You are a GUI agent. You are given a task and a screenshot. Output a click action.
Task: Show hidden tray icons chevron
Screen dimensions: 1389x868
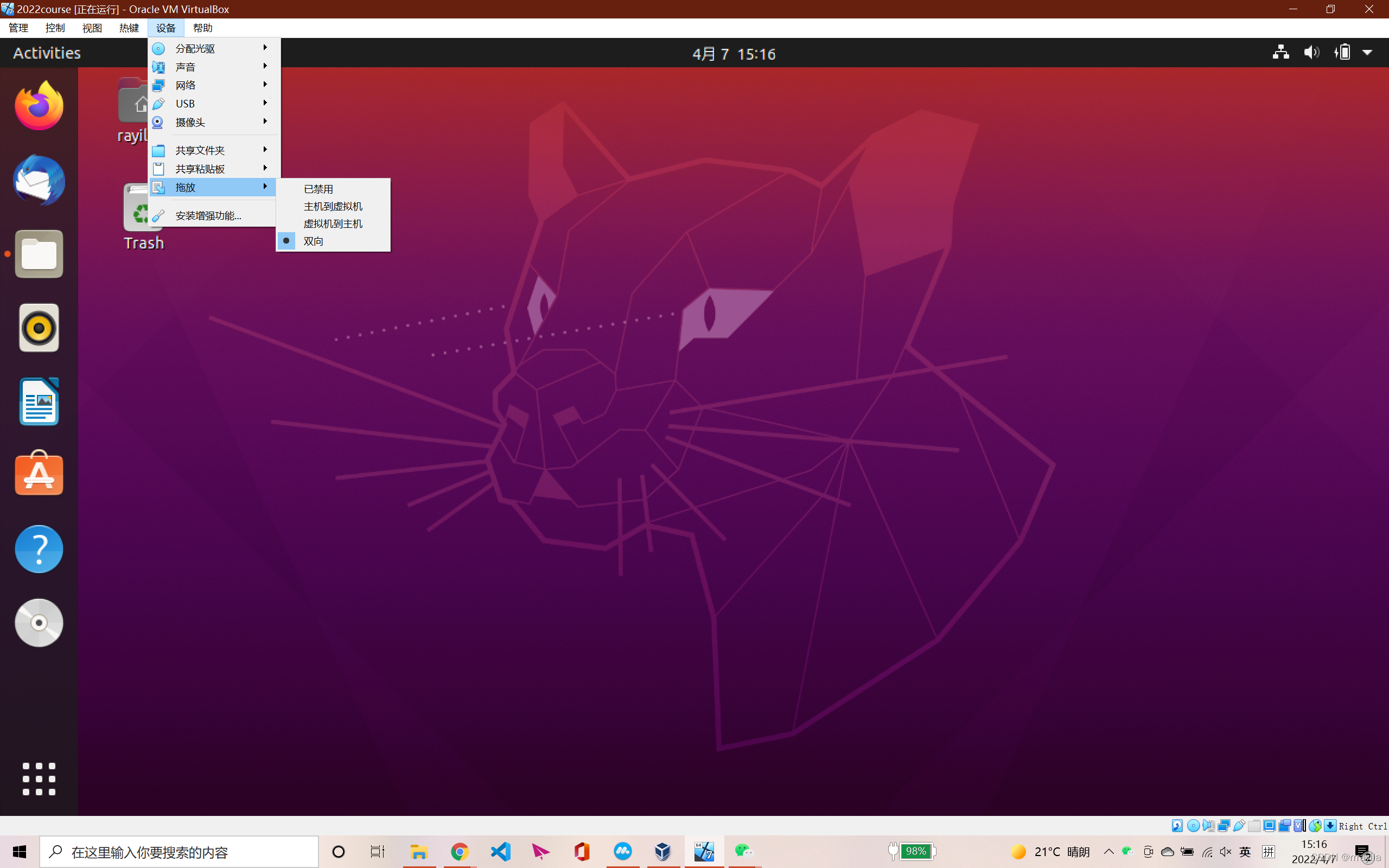(x=1109, y=852)
